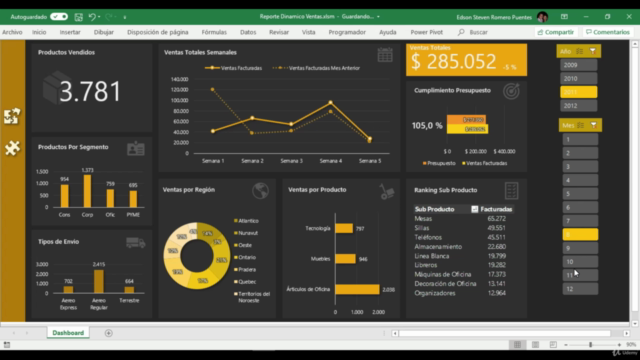Select month 10 in the Mes slicer
This screenshot has width=640, height=360.
[580, 262]
